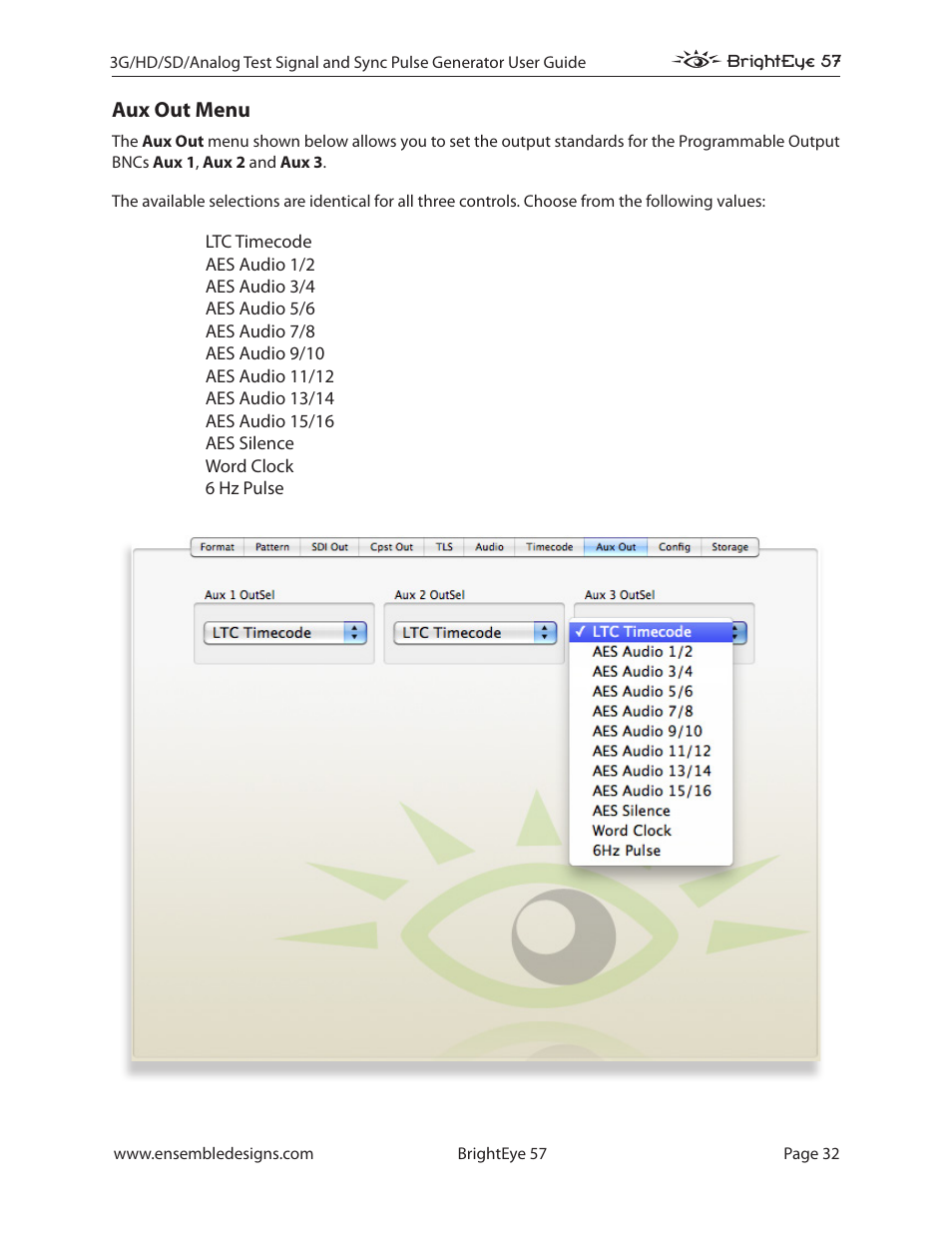The height and width of the screenshot is (1233, 952).
Task: Pick AES Audio 7/8 in the menu
Action: 651,712
